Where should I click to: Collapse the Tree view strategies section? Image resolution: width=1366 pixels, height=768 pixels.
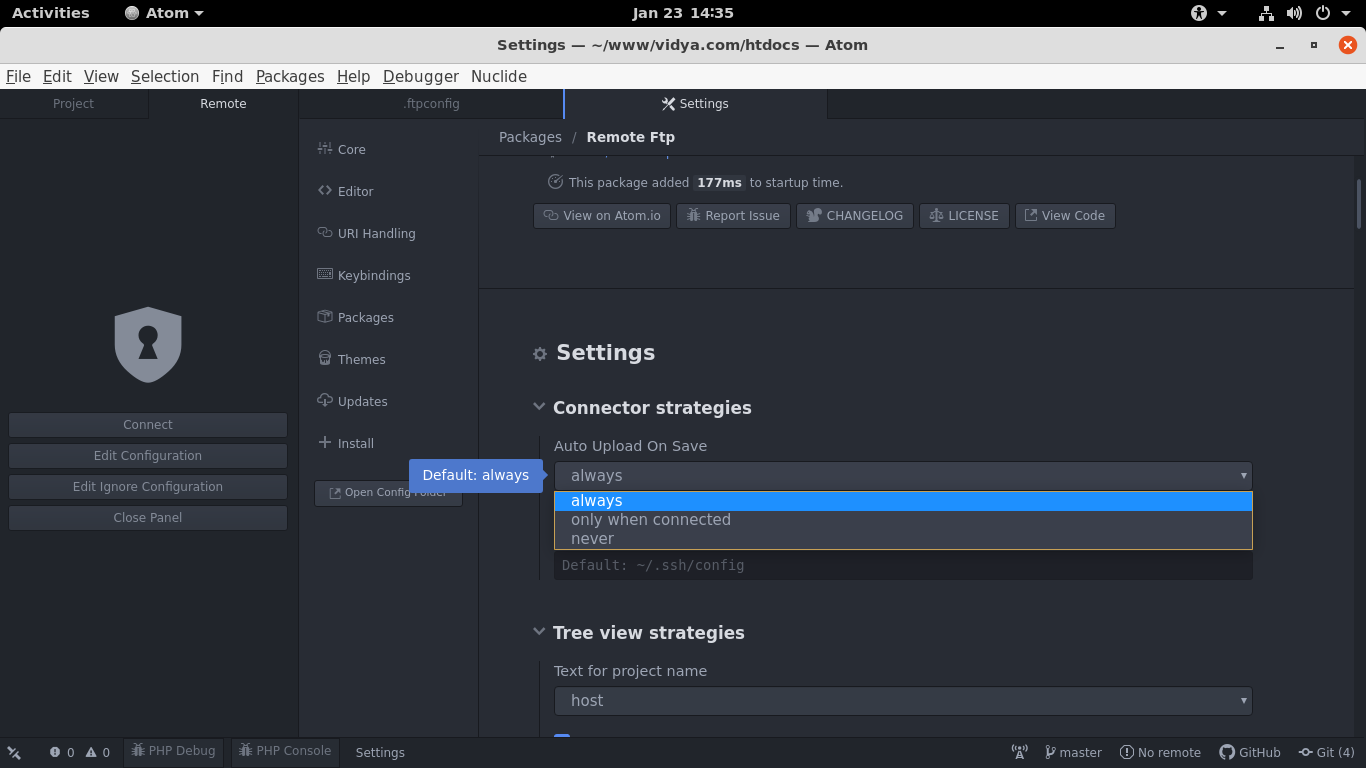pos(539,632)
